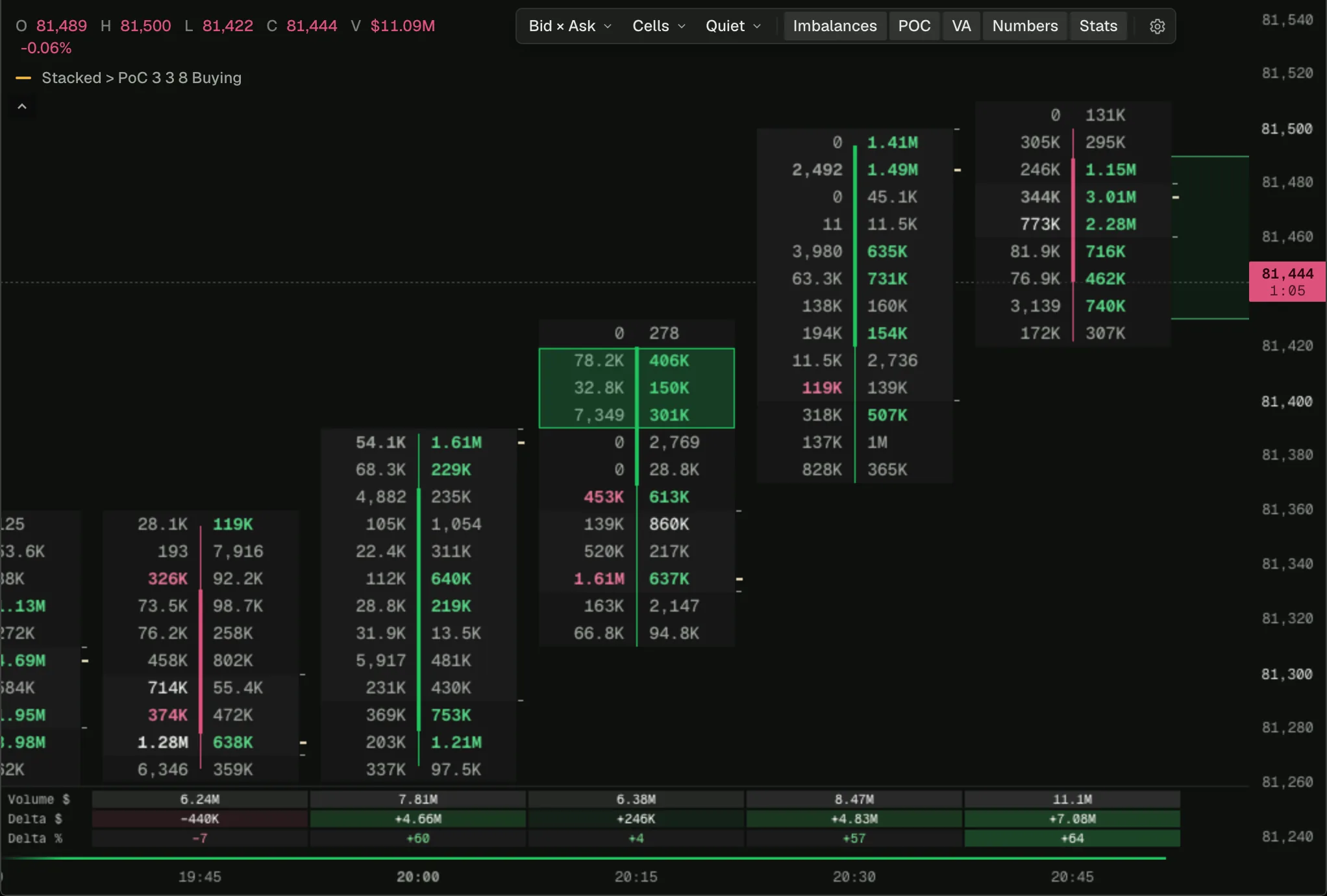Click the -440K delta stat
Screen dimensions: 1327x896
[x=200, y=819]
